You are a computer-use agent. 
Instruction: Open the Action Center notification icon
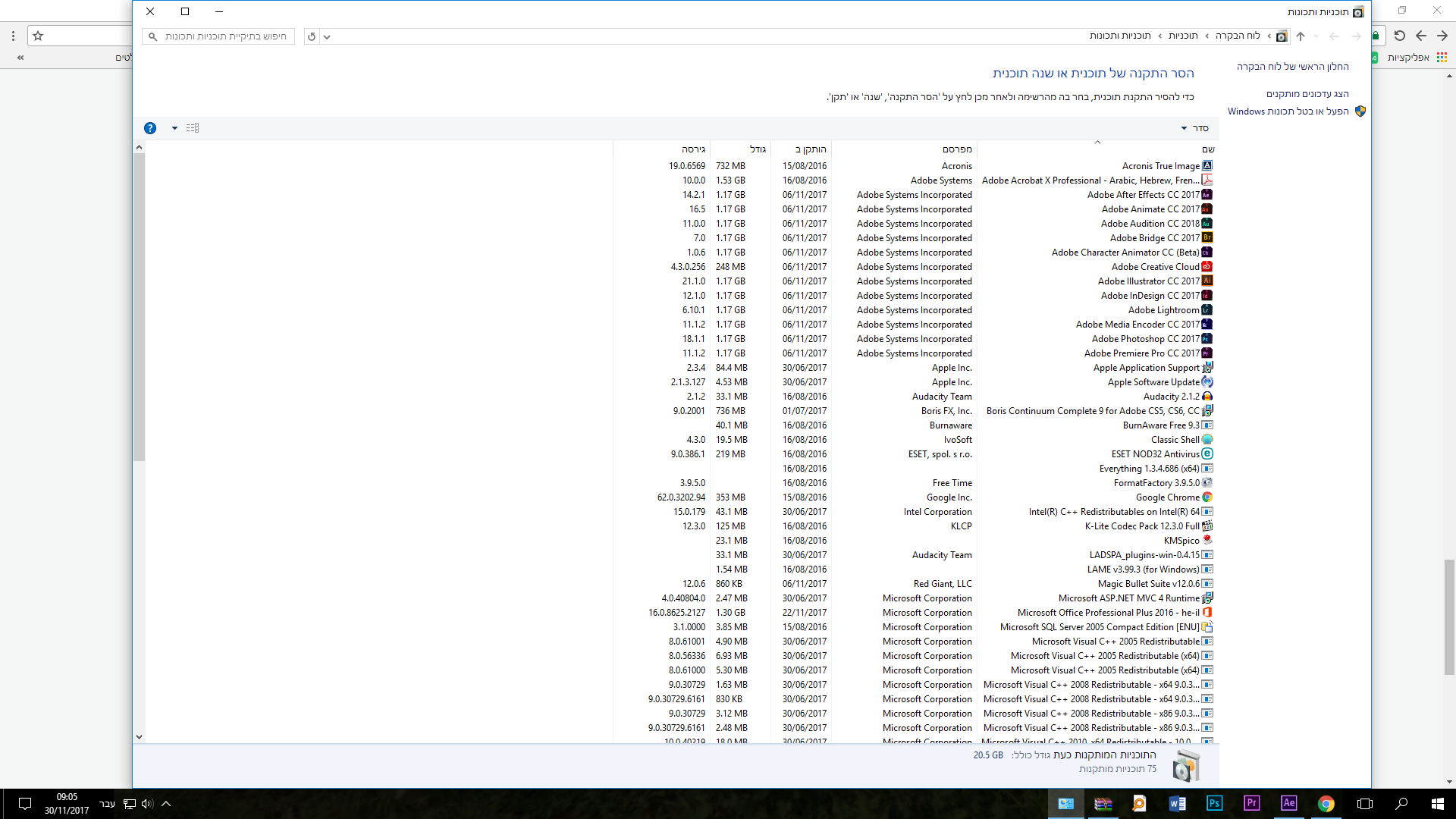pos(24,804)
